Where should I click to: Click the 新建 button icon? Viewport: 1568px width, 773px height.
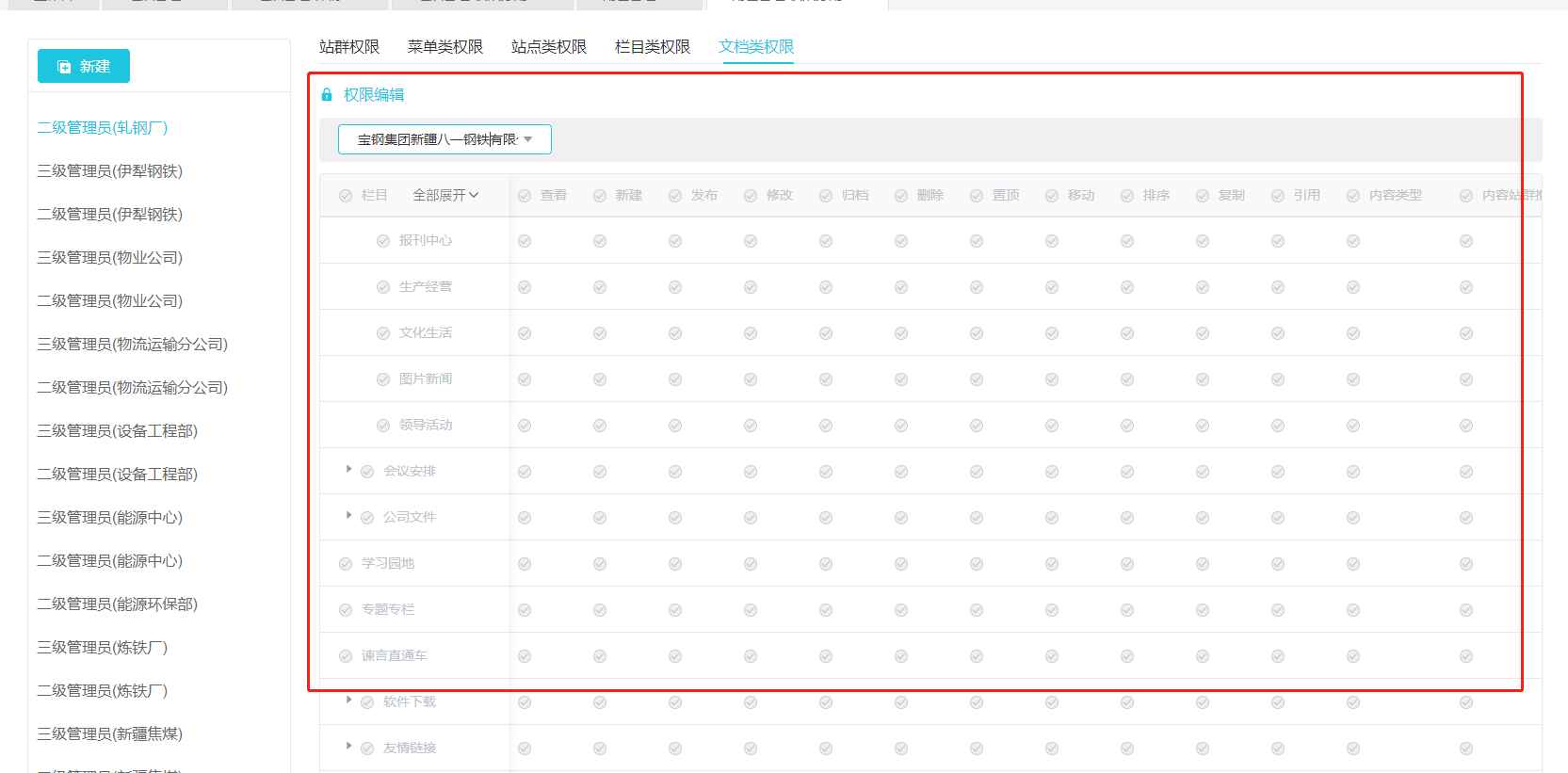(64, 67)
